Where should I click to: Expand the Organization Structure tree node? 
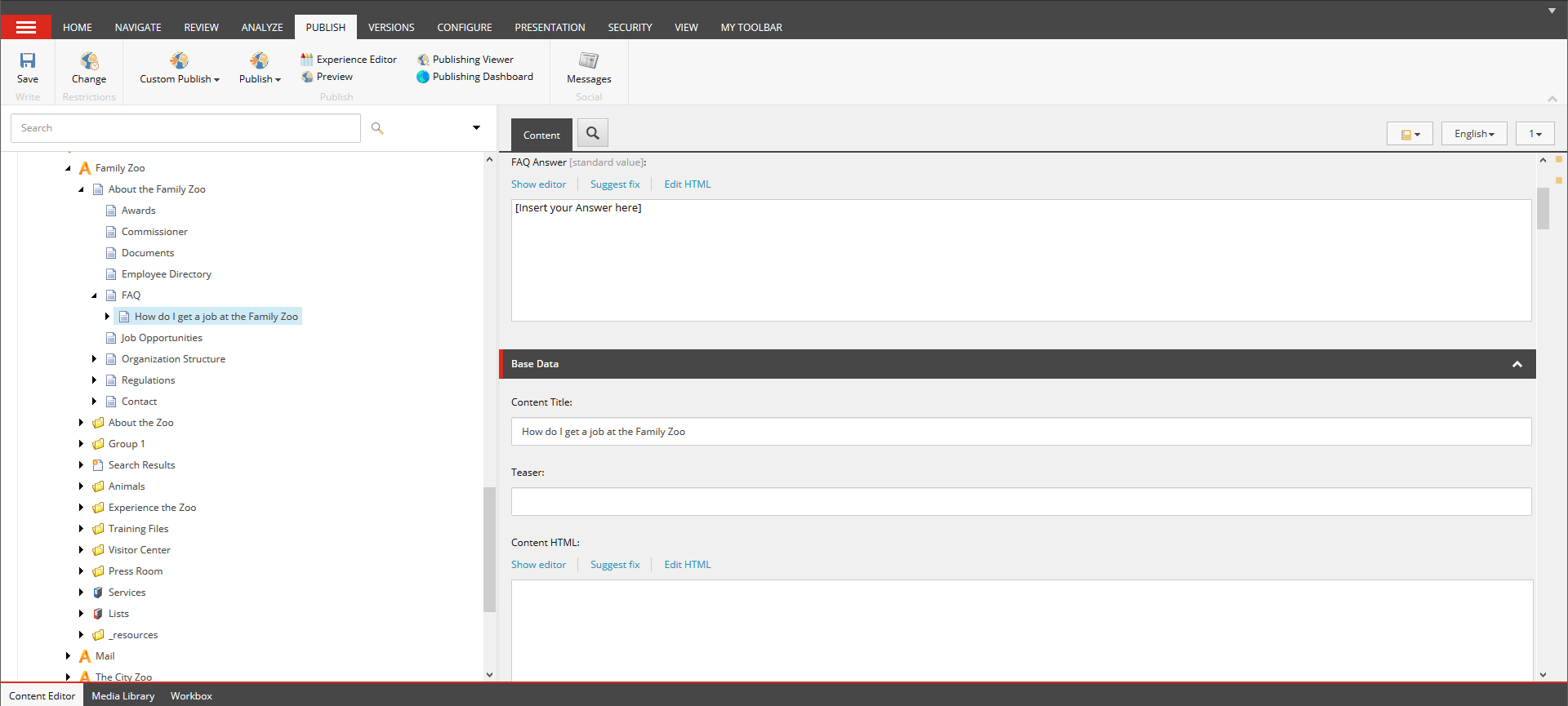(x=94, y=359)
